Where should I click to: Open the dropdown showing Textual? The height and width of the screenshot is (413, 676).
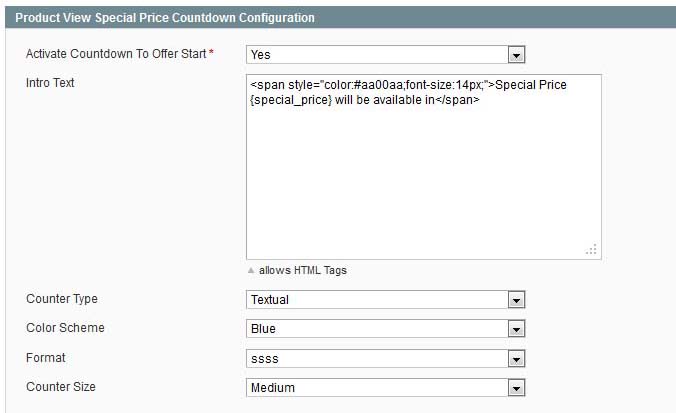pyautogui.click(x=385, y=300)
